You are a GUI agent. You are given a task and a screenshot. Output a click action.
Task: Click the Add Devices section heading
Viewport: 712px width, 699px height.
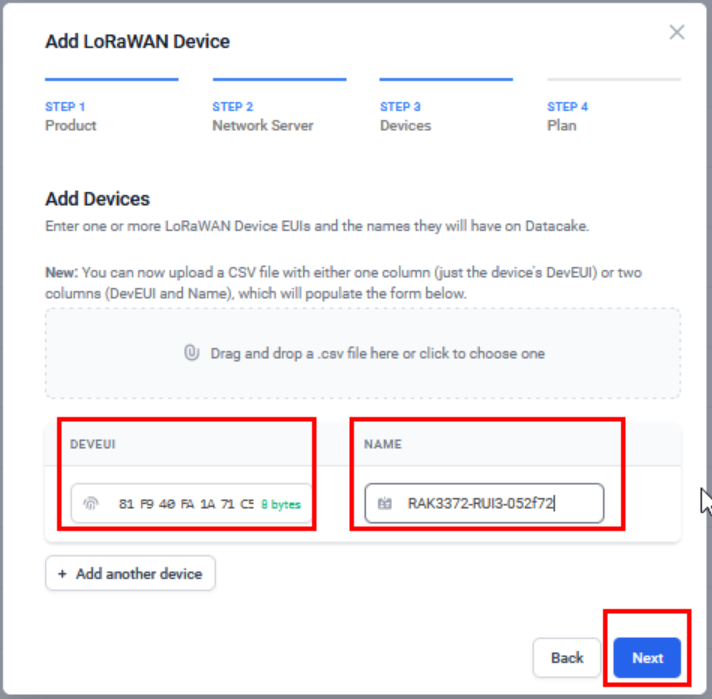(x=97, y=199)
